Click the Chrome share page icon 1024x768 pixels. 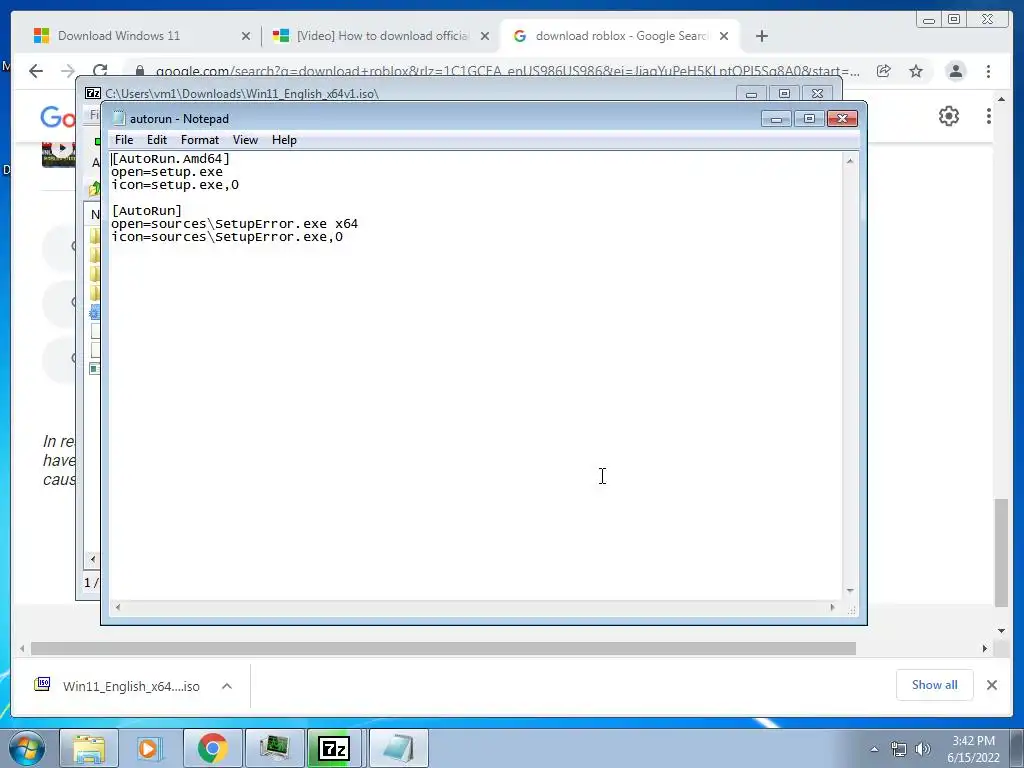coord(884,71)
